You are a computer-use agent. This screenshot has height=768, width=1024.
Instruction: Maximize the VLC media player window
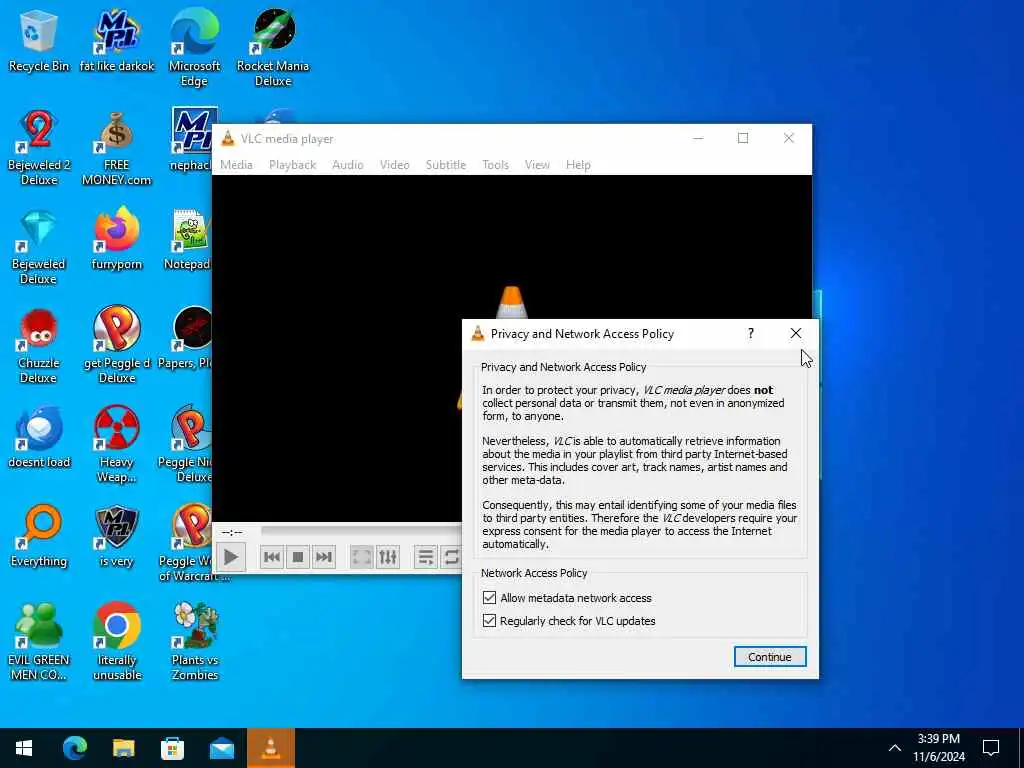(x=743, y=138)
